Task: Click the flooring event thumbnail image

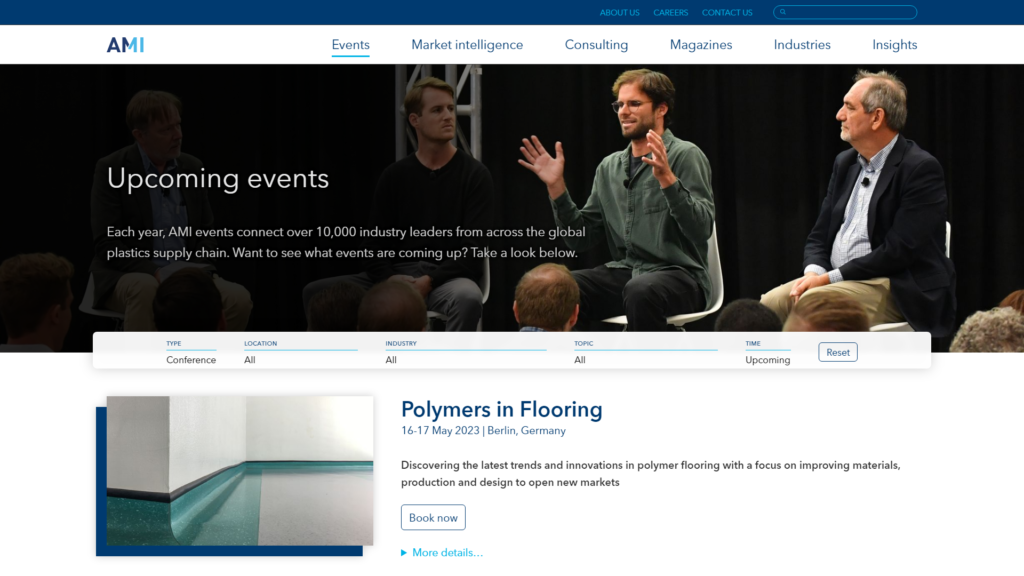Action: click(240, 470)
